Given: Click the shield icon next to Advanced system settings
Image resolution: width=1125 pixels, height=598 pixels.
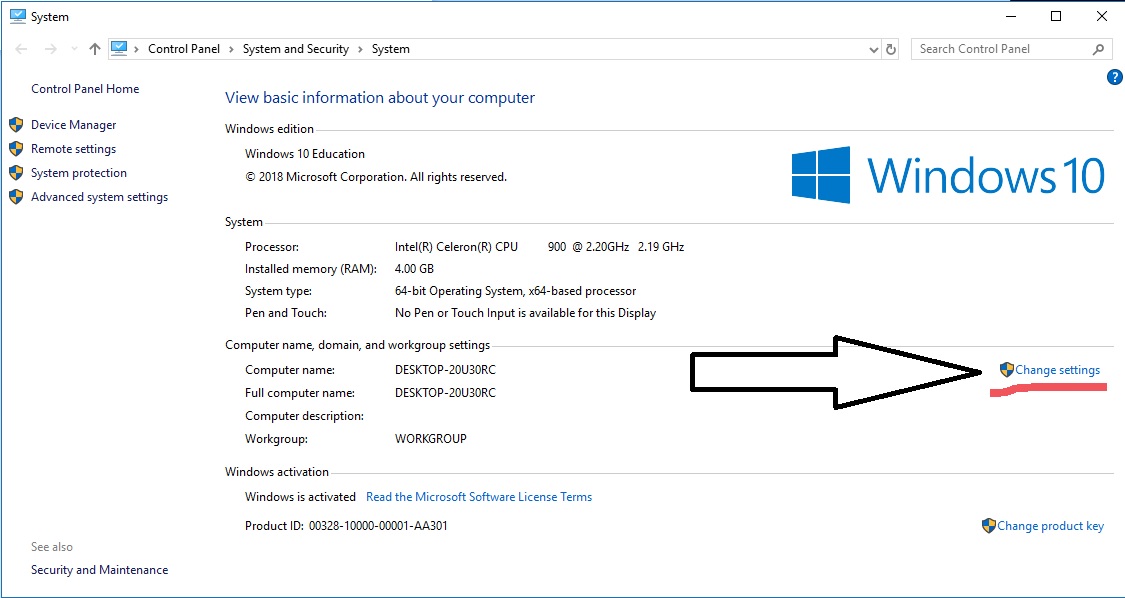Looking at the screenshot, I should 16,197.
